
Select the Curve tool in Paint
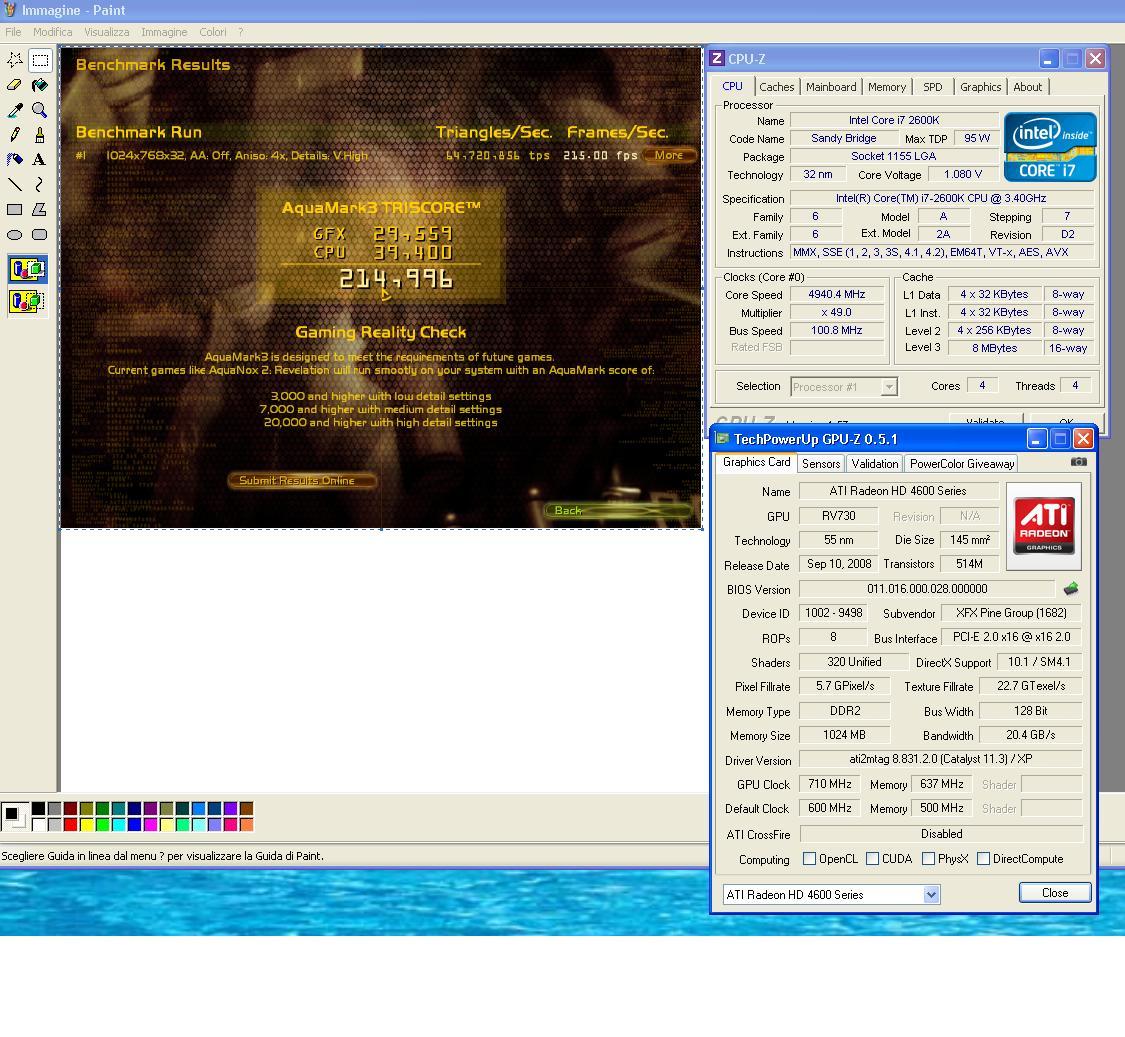(x=40, y=184)
